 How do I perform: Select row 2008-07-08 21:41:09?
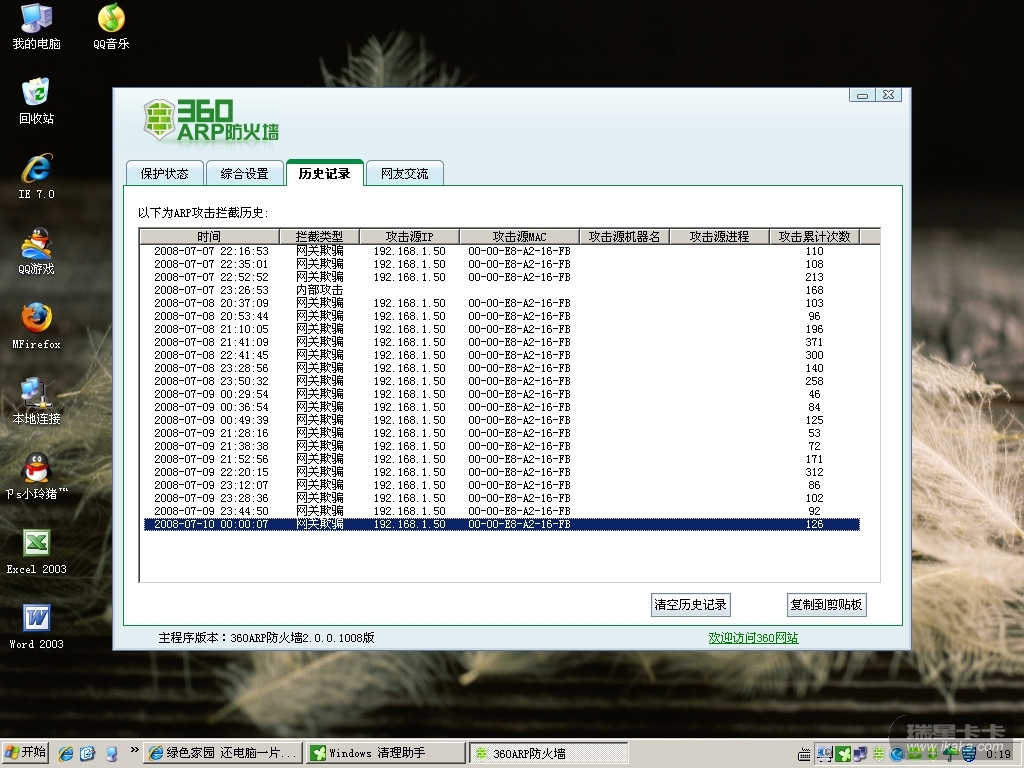pos(502,342)
